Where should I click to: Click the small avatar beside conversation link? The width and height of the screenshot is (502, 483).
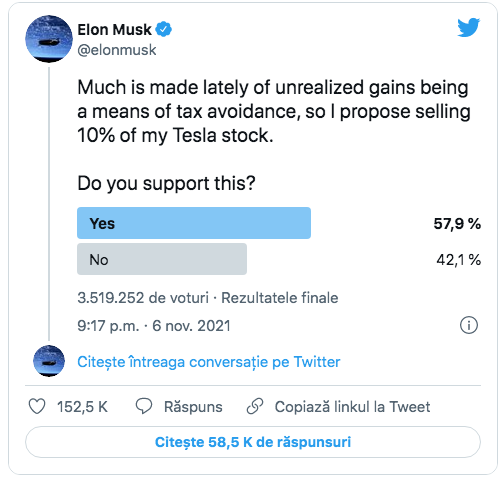pos(49,361)
